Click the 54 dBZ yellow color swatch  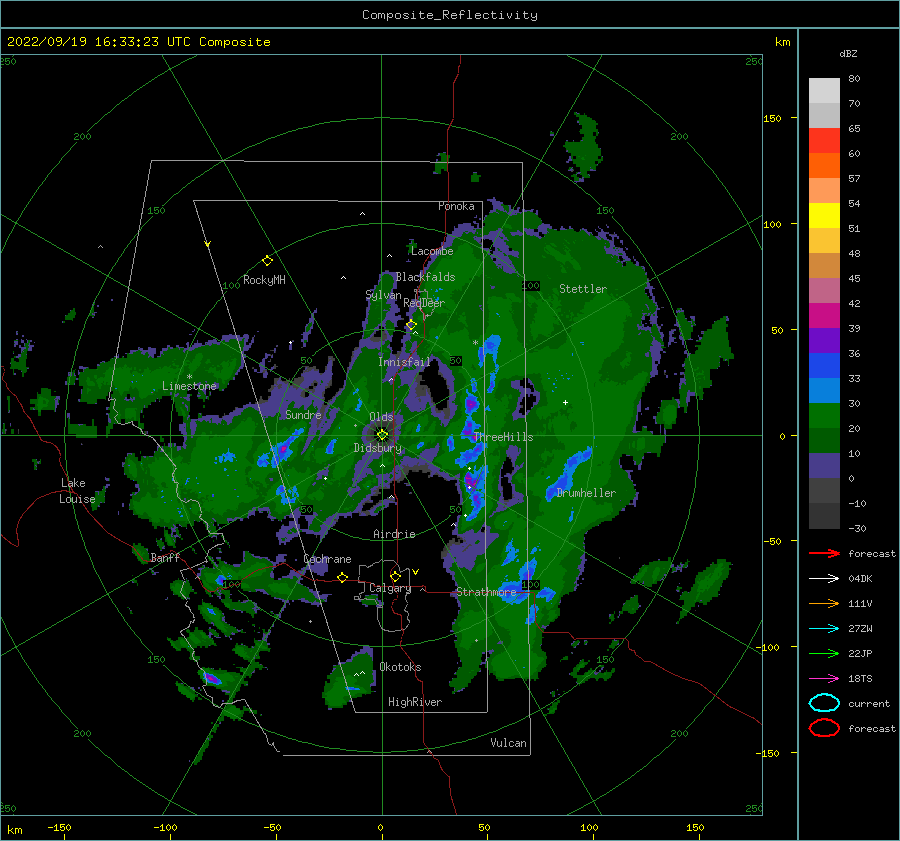(x=824, y=215)
